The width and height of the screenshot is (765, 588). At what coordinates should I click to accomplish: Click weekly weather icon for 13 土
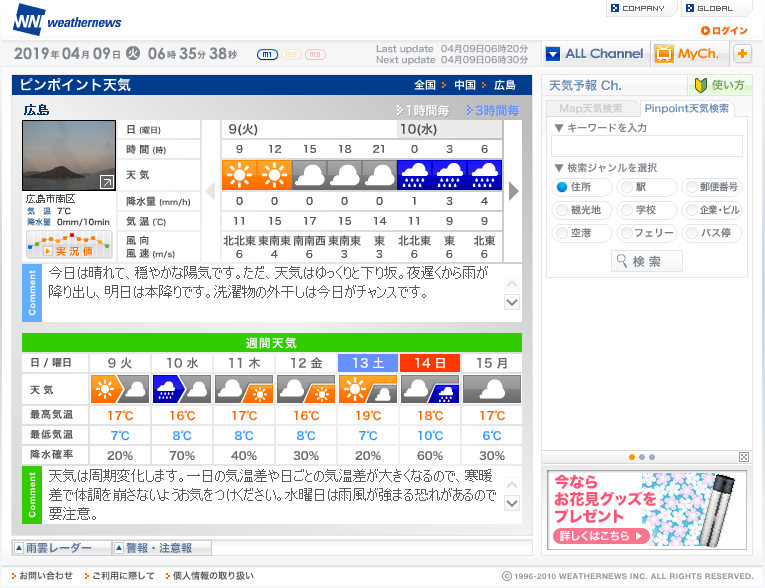point(368,389)
